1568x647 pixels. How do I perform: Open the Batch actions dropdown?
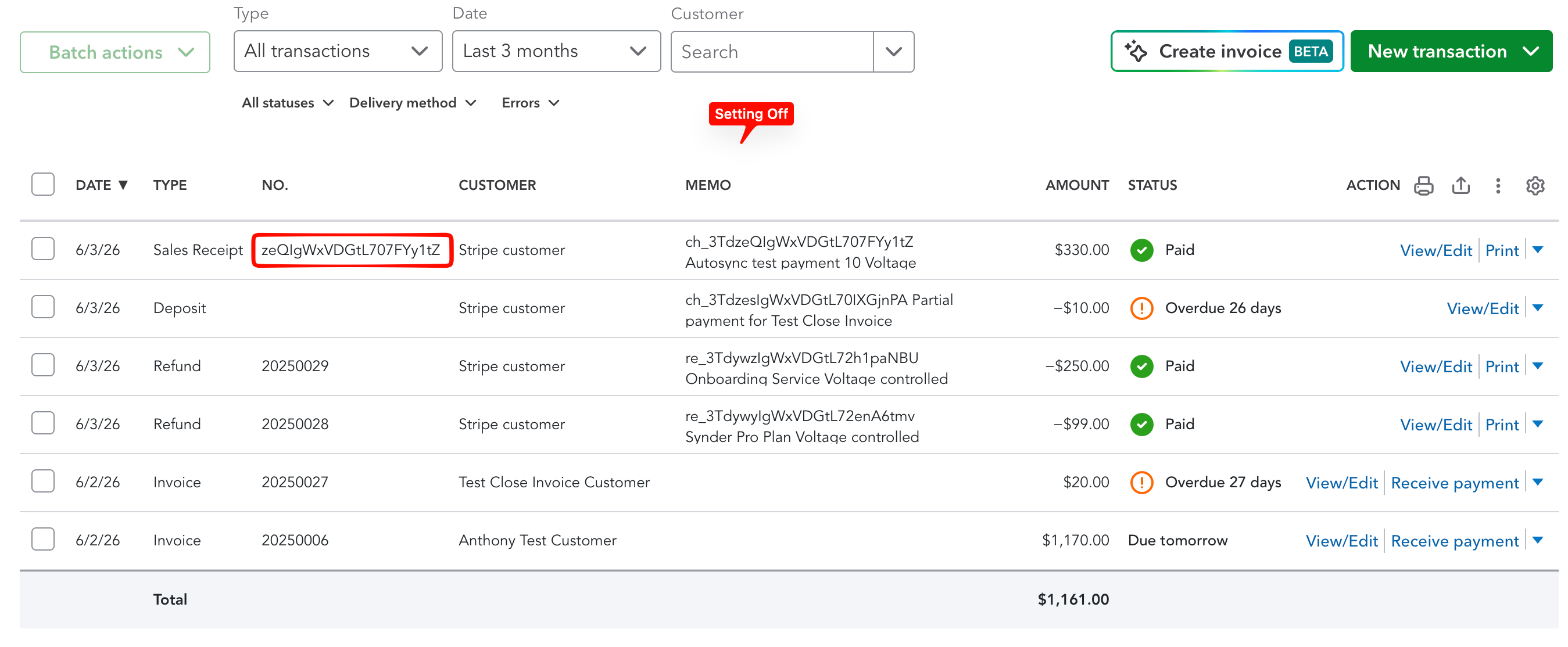pos(115,52)
